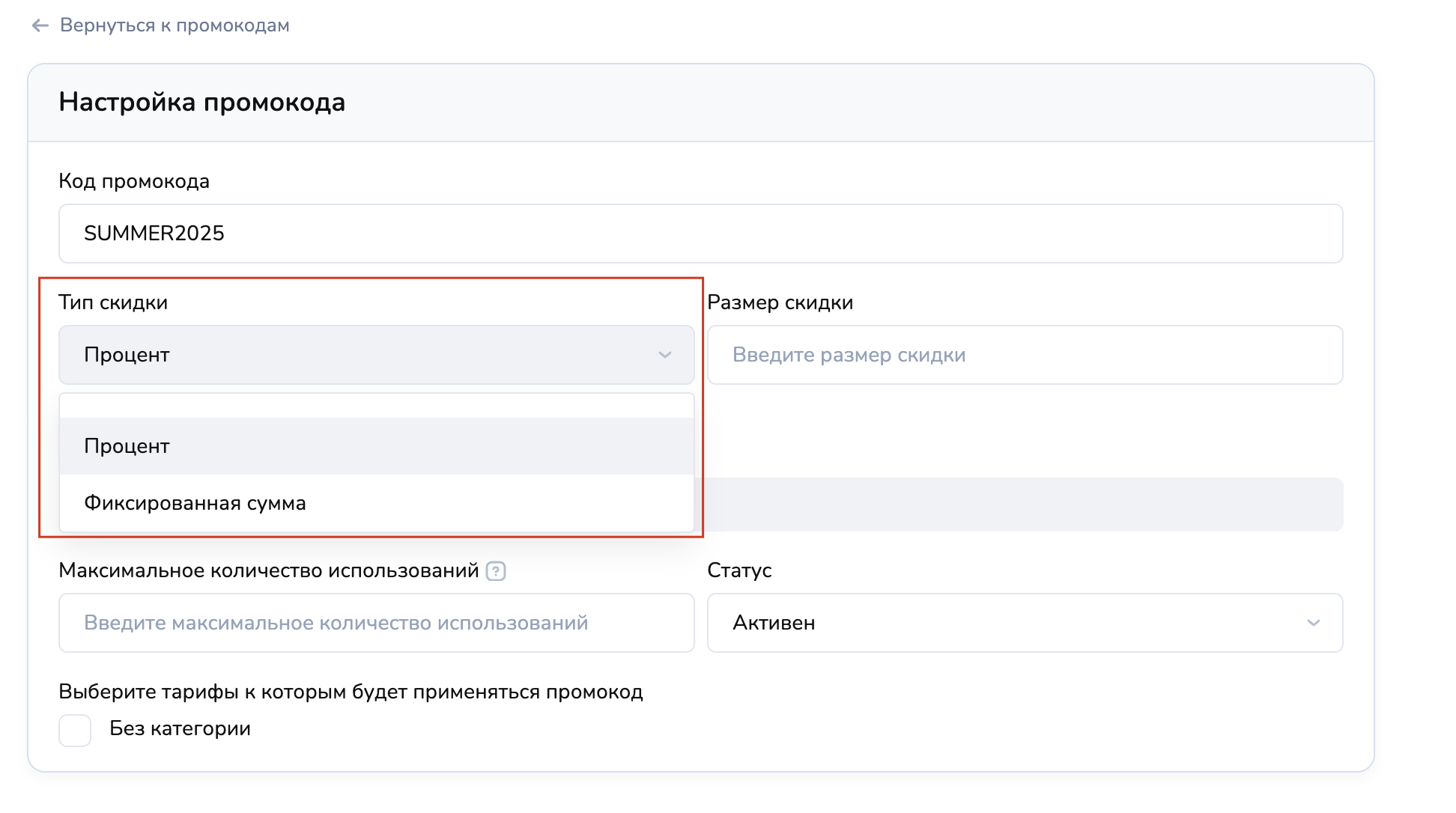This screenshot has width=1456, height=813.
Task: Click the 'Максимальное количество использований' label
Action: coord(268,570)
